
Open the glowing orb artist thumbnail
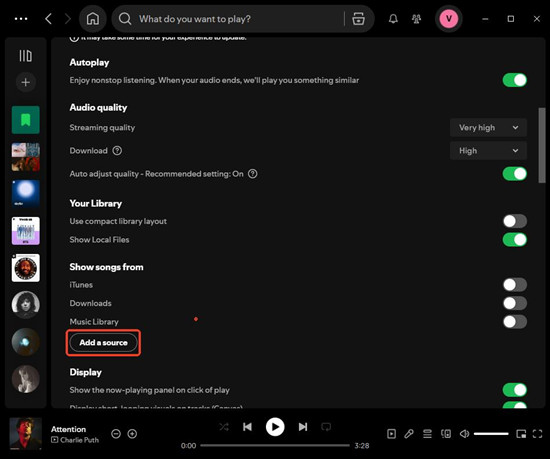[x=26, y=342]
